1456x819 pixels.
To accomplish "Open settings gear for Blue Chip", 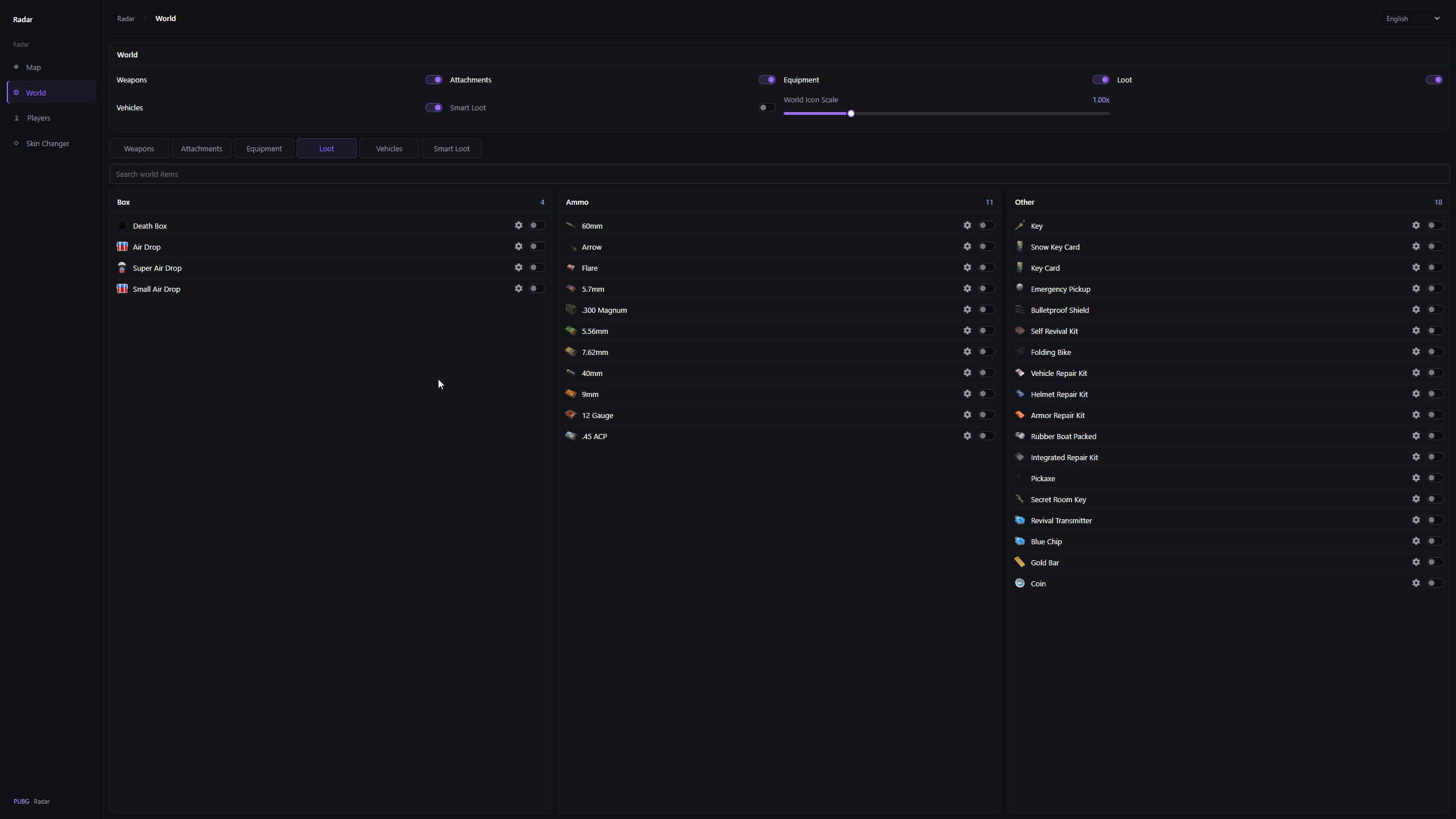I will 1416,541.
